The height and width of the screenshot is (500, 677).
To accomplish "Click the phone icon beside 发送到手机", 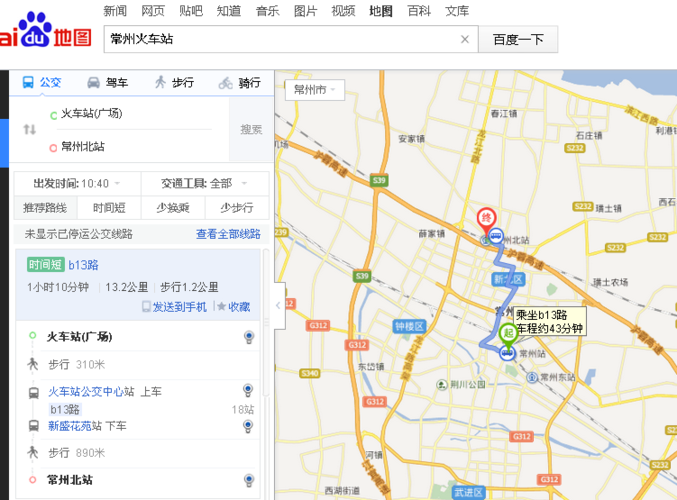I will [x=146, y=307].
